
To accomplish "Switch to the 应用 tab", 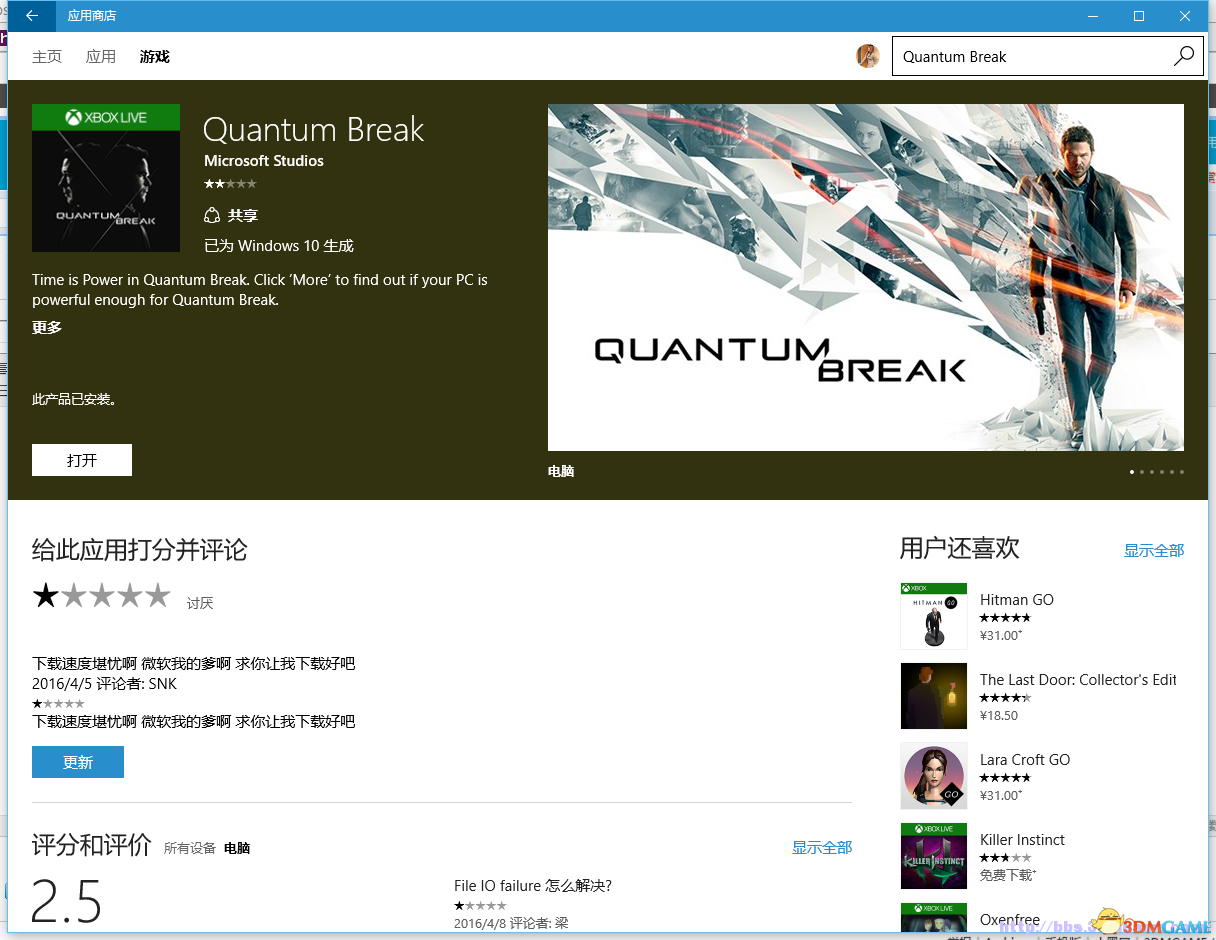I will [x=101, y=57].
